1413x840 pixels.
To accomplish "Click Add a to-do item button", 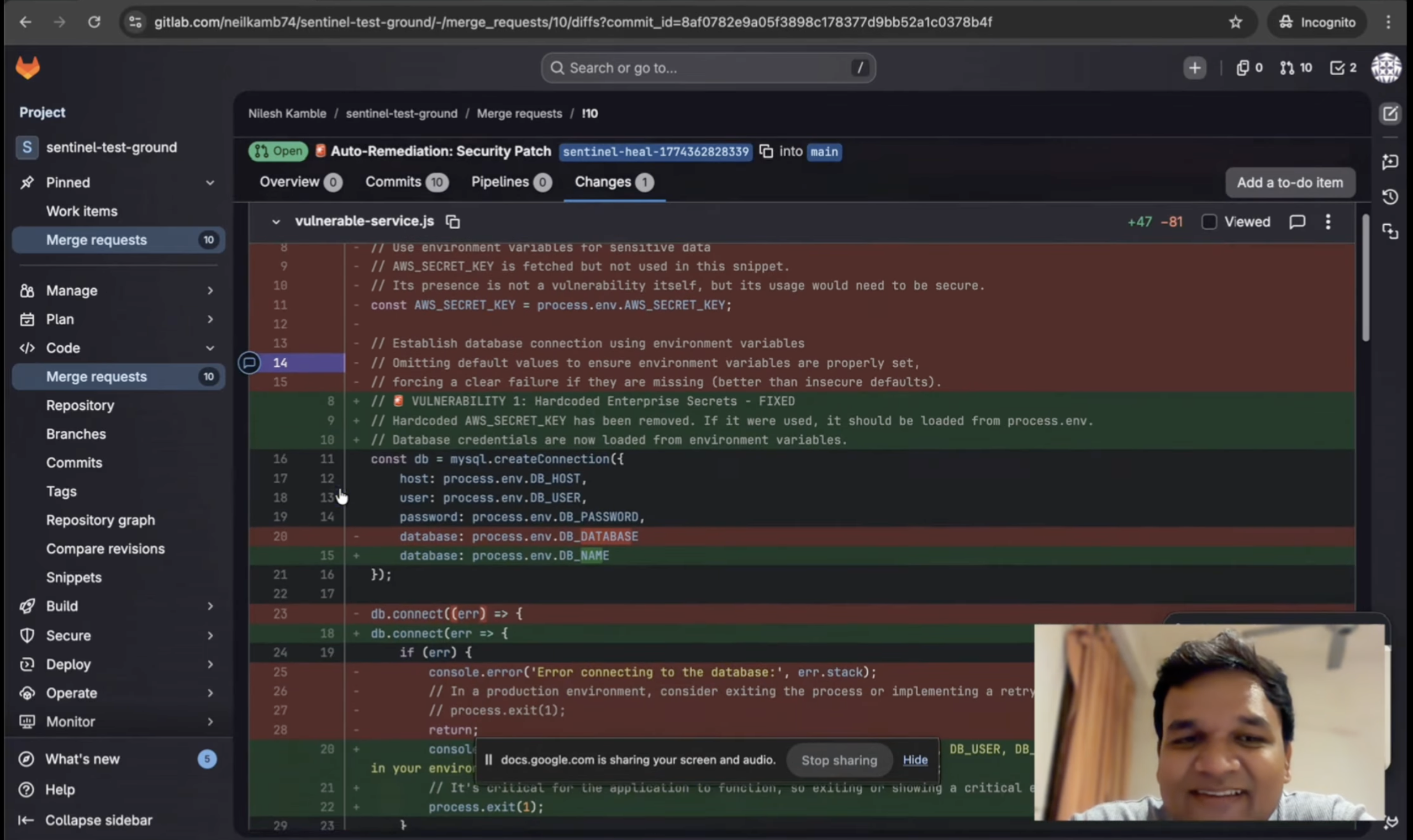I will tap(1289, 182).
